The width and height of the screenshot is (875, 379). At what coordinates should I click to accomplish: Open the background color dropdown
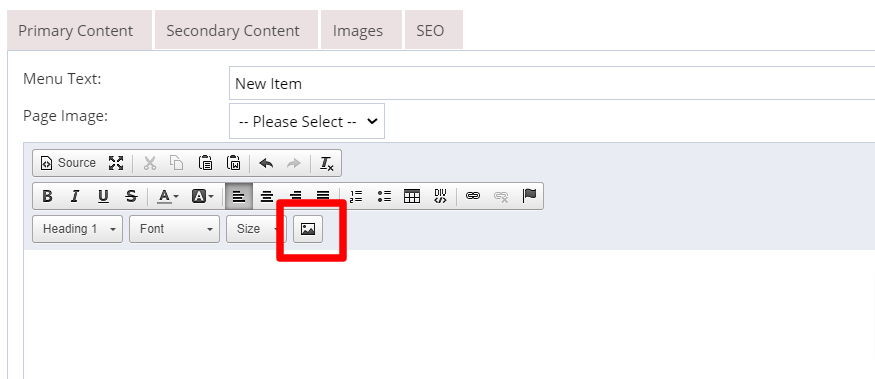click(x=203, y=196)
